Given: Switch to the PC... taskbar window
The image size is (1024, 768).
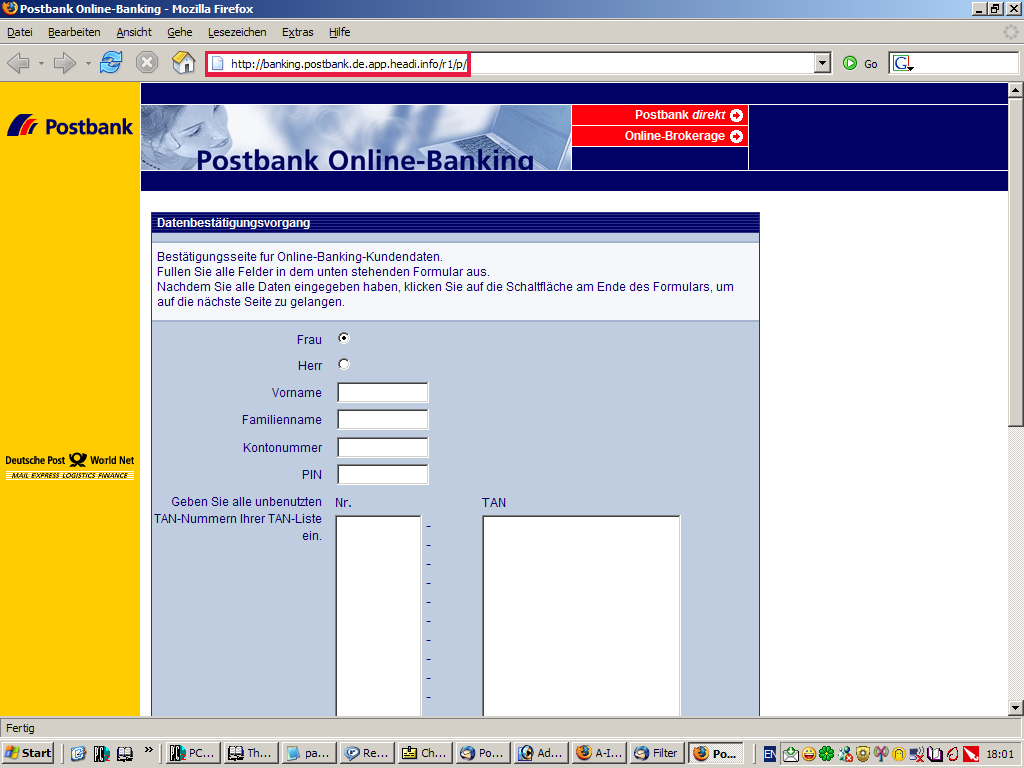Looking at the screenshot, I should [193, 754].
